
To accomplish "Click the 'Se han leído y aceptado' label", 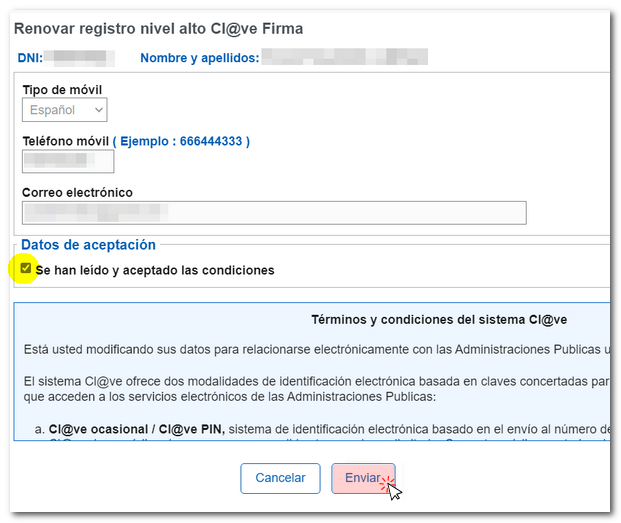I will pos(155,270).
